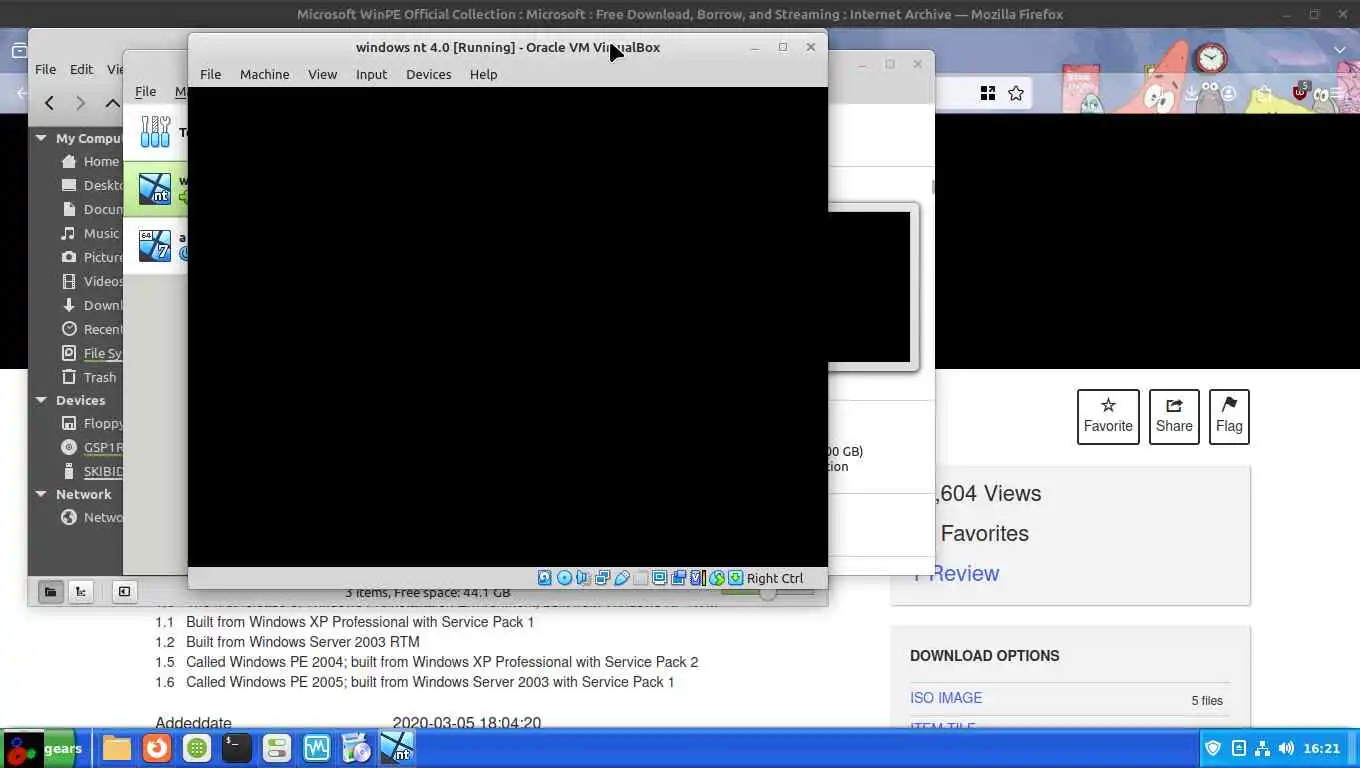Click the volume icon in system tray
Screen dimensions: 1360x768
click(x=1286, y=748)
